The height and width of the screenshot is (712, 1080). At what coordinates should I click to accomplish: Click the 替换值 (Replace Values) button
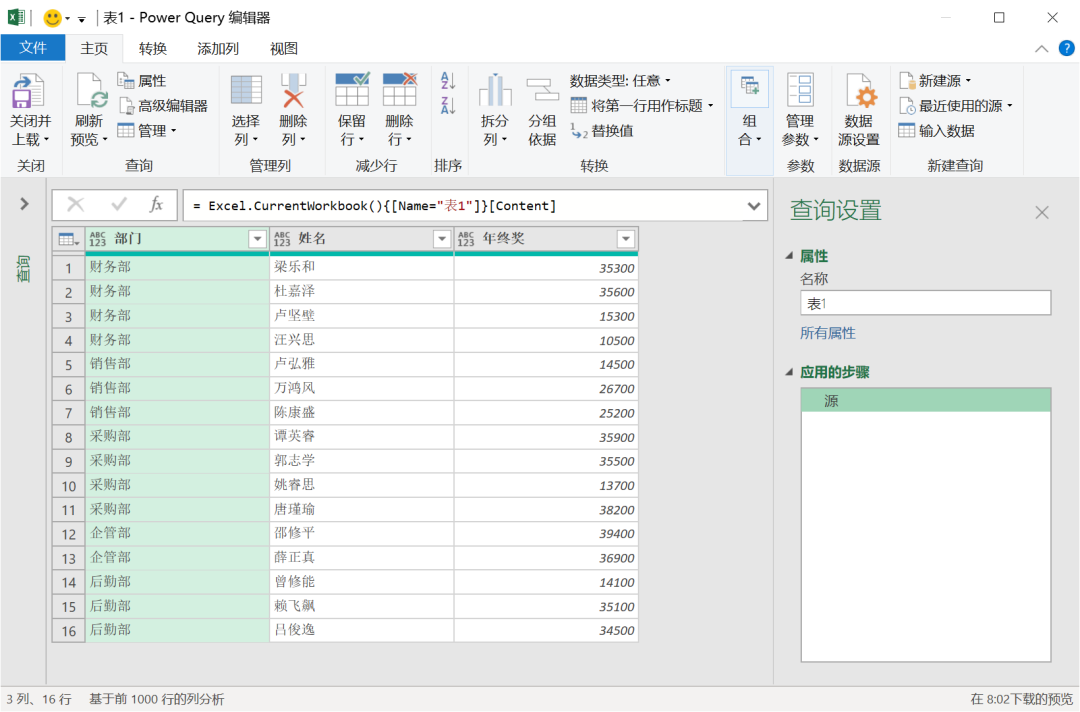pos(602,131)
